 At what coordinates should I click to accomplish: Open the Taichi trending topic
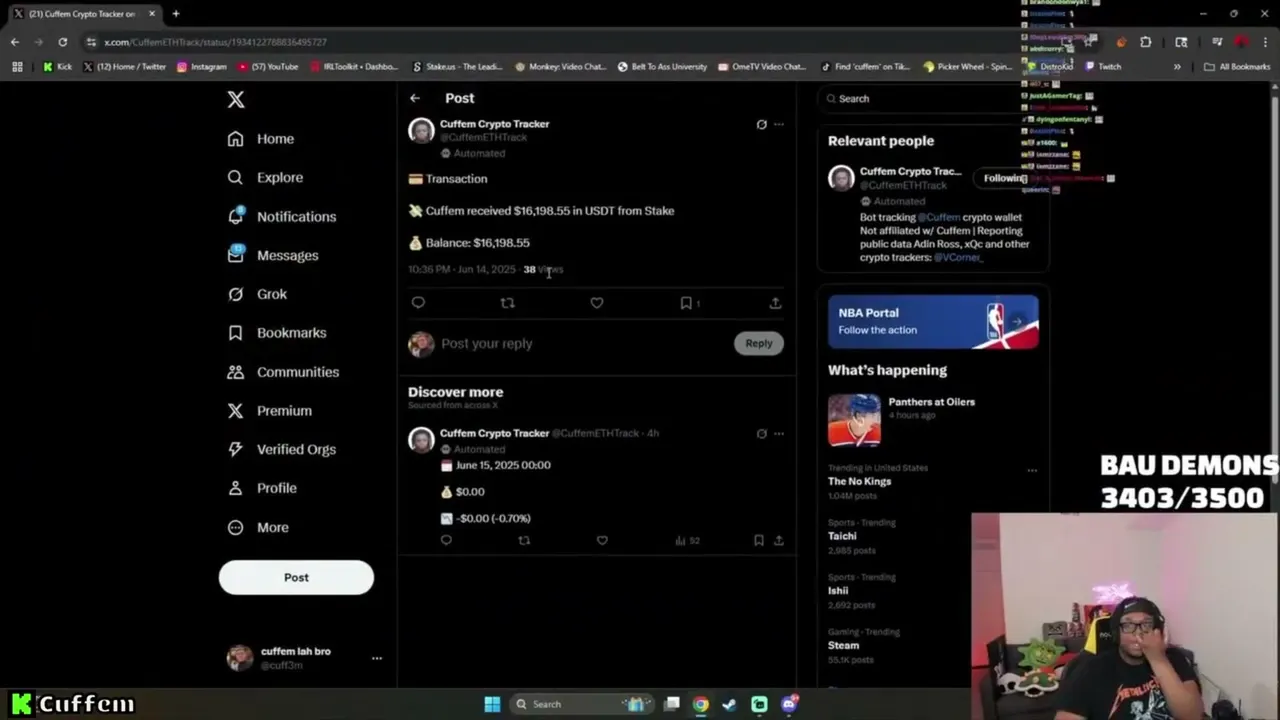coord(842,536)
